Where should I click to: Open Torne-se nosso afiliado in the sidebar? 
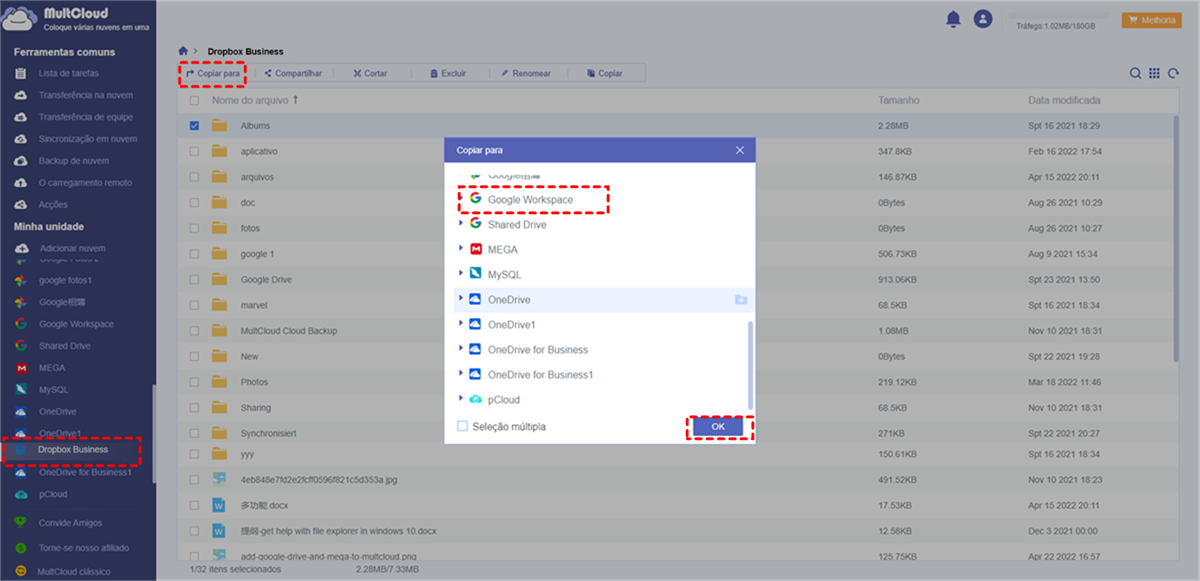coord(84,548)
